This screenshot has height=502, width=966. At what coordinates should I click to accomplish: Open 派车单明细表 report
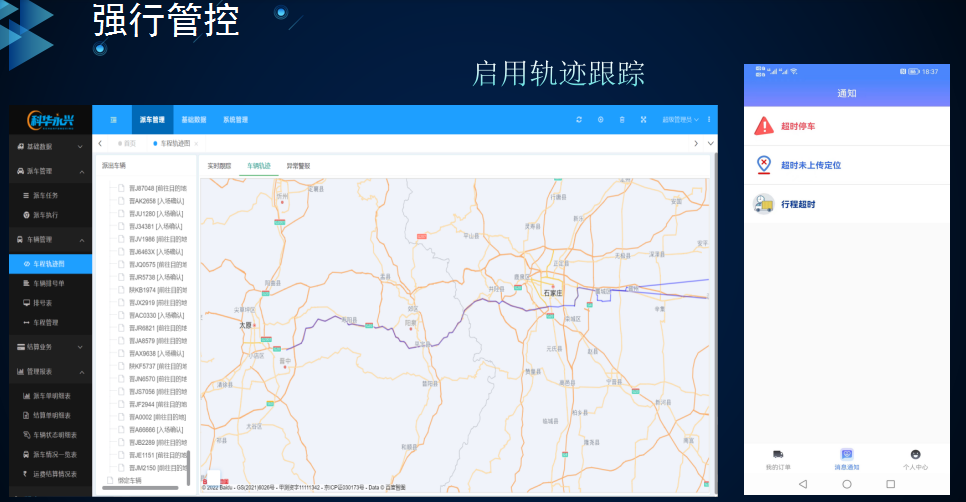pos(51,396)
